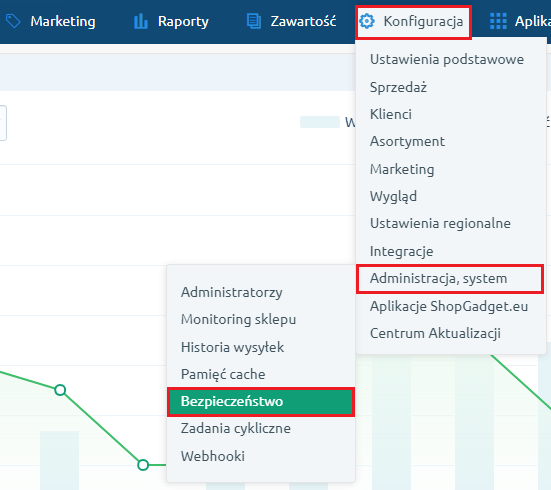Click the Aplikacje grid icon

click(x=498, y=21)
